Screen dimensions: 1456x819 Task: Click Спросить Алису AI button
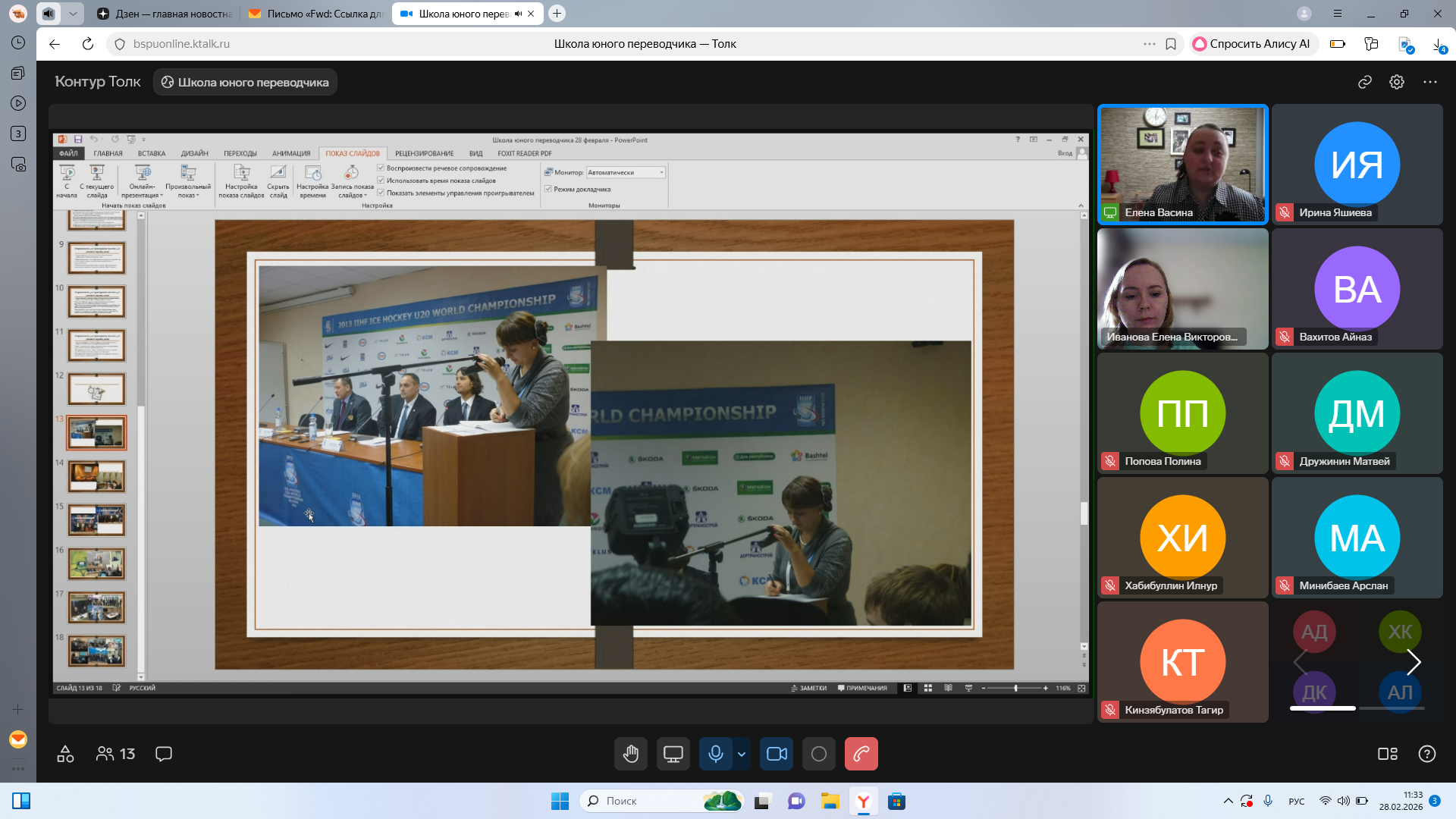(1251, 44)
